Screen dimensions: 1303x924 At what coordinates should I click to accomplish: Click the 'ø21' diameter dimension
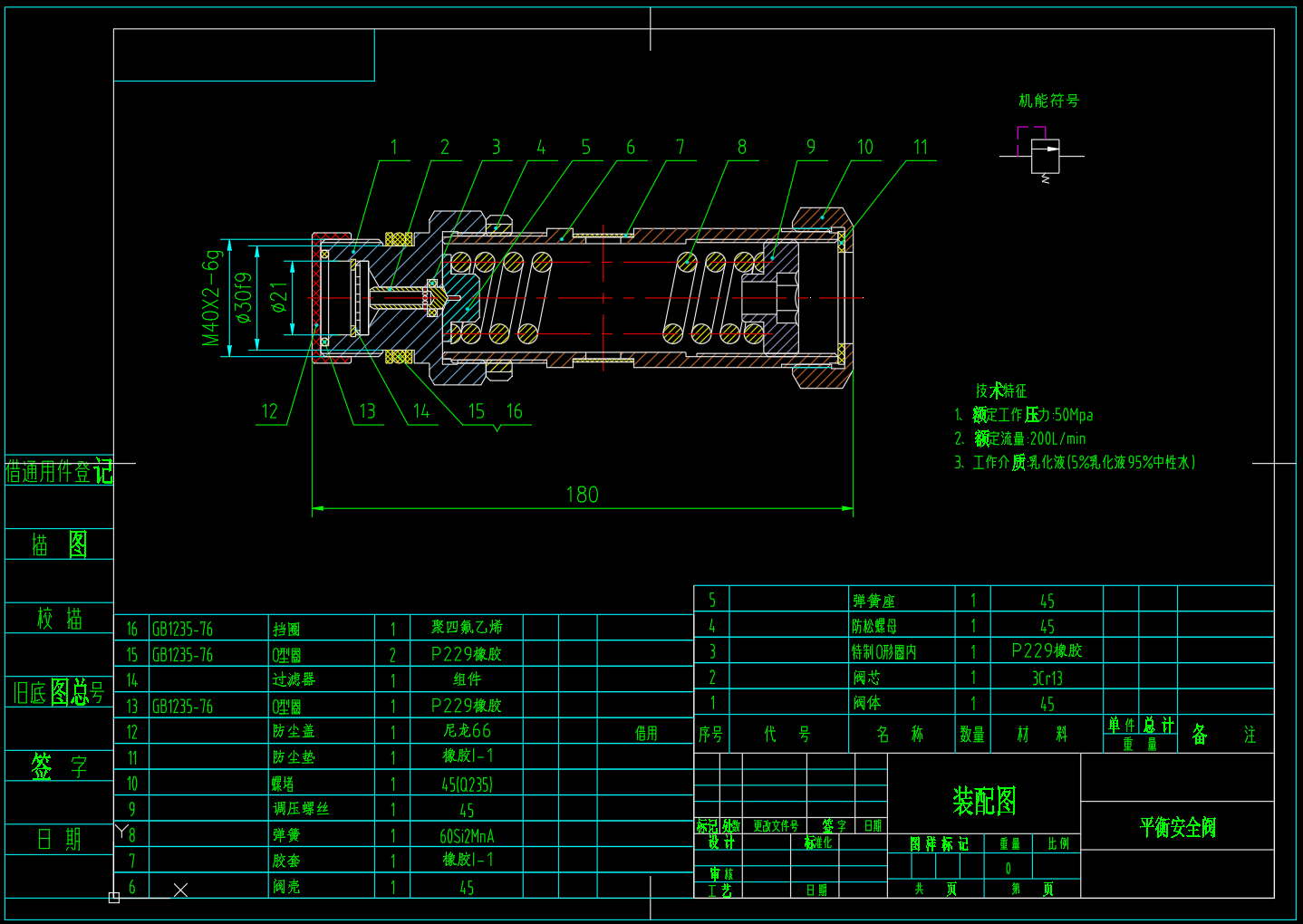[x=279, y=298]
